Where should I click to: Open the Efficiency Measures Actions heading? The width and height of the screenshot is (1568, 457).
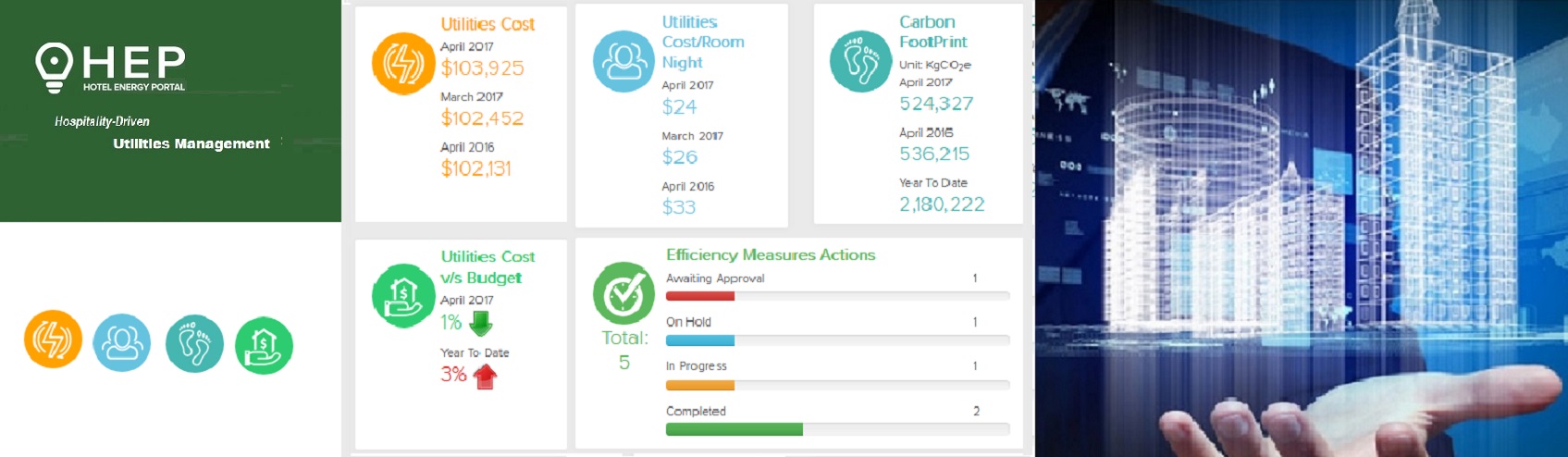[x=771, y=254]
